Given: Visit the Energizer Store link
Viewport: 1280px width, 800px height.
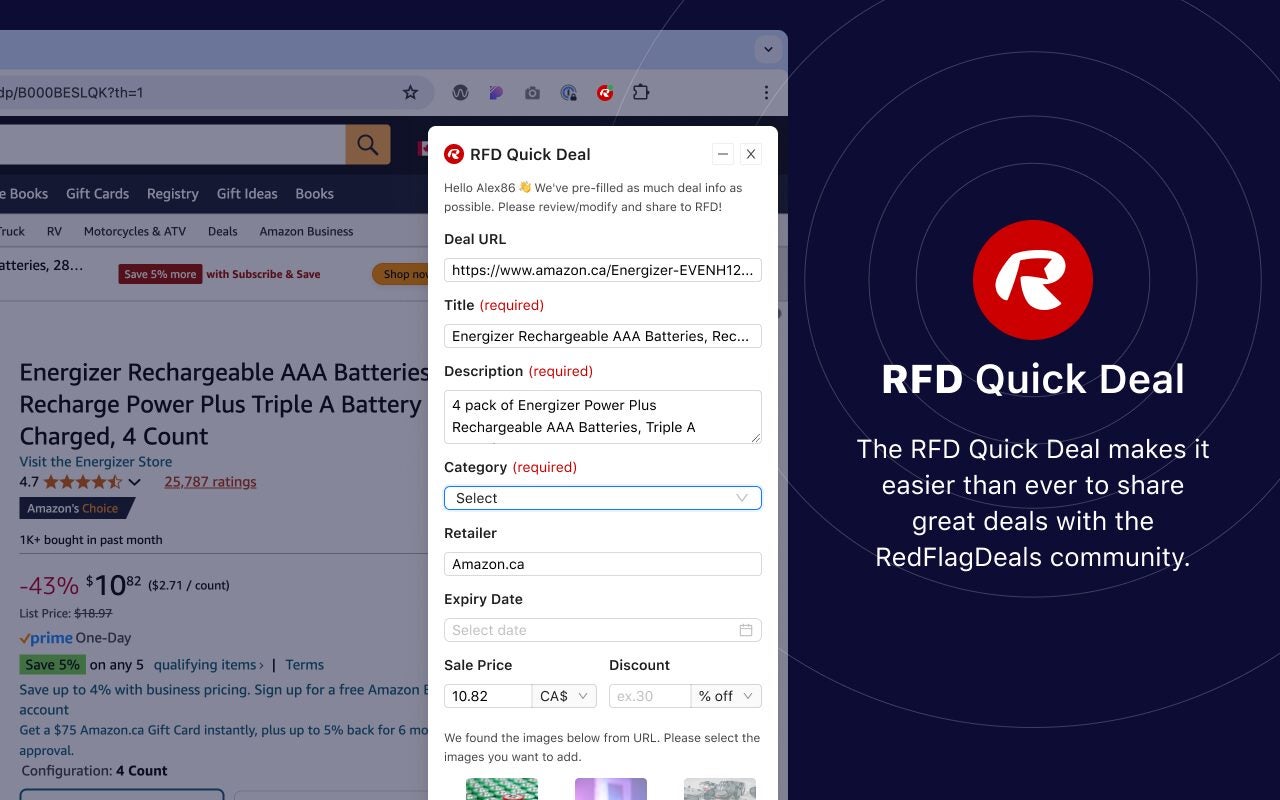Looking at the screenshot, I should point(95,461).
